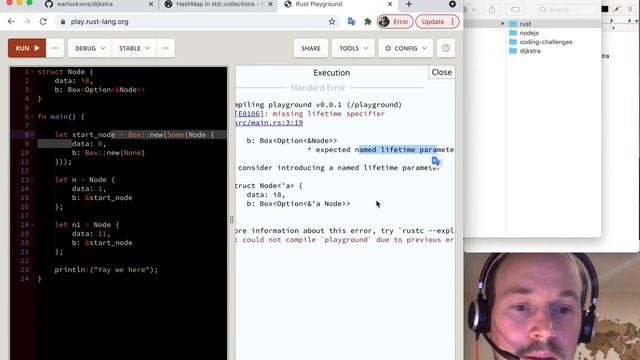Open a new browser tab
The image size is (640, 360).
pyautogui.click(x=409, y=4)
